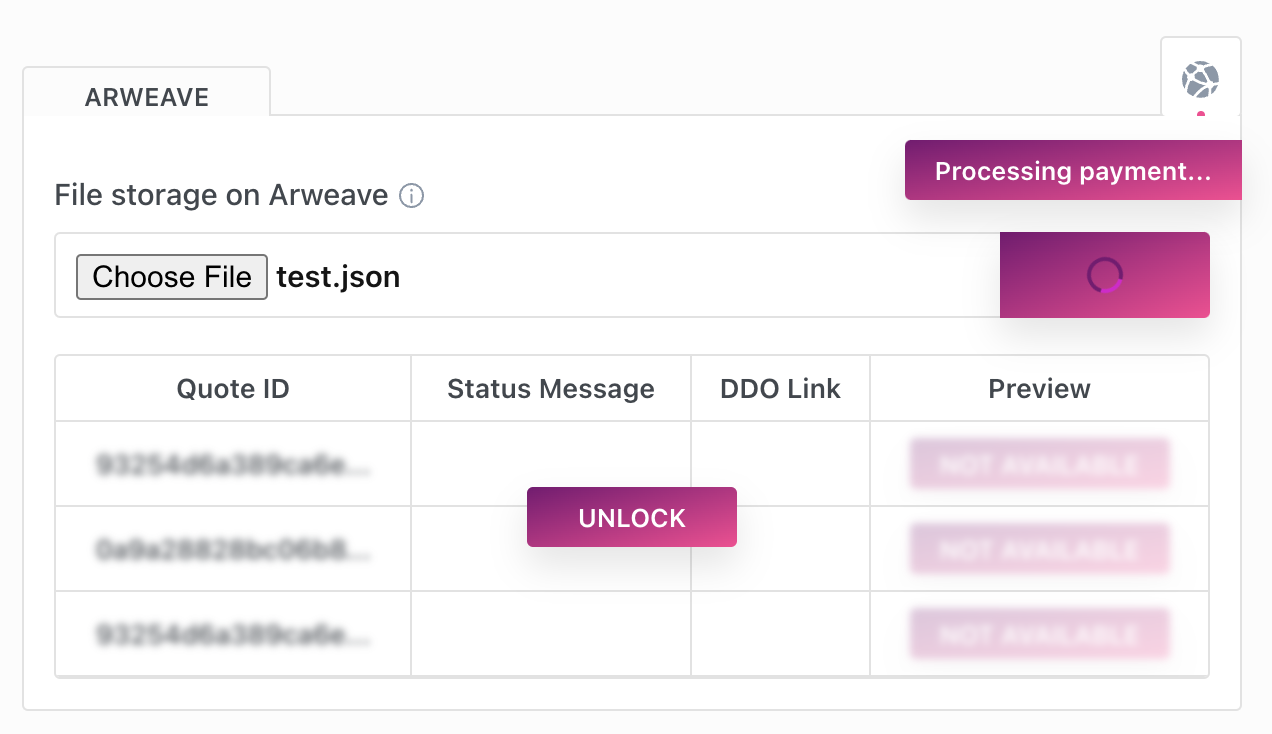Open the network globe icon
The height and width of the screenshot is (734, 1272).
coord(1200,79)
